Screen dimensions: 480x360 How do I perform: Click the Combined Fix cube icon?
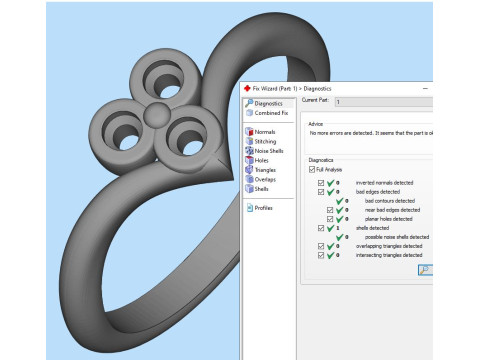[x=249, y=113]
